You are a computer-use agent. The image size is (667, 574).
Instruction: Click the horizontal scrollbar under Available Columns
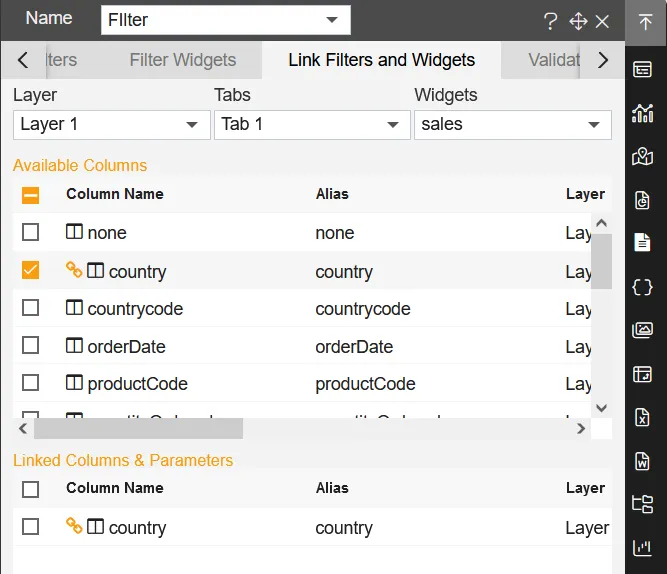tap(138, 428)
